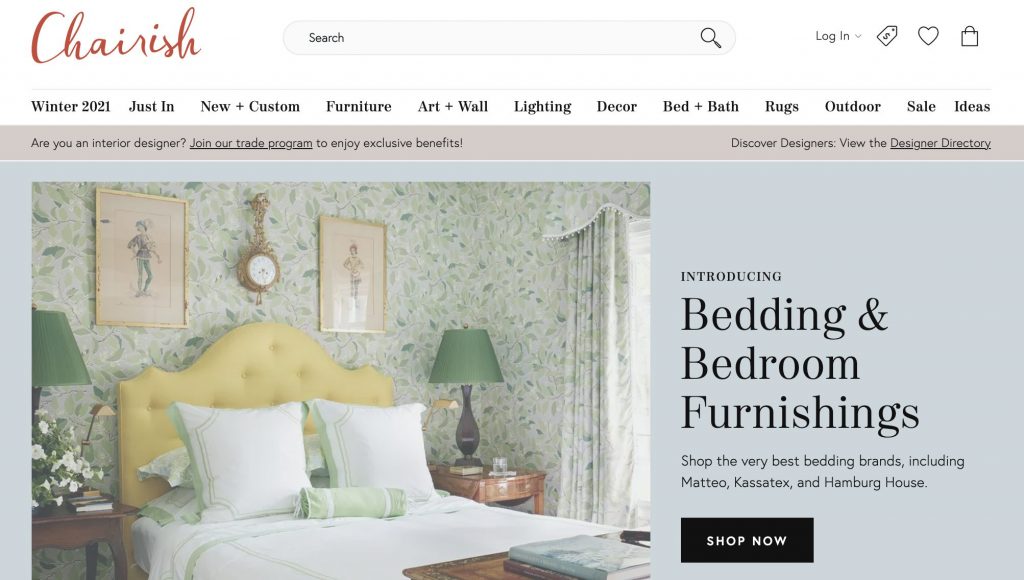Browse the Rugs category
This screenshot has width=1024, height=580.
point(782,106)
